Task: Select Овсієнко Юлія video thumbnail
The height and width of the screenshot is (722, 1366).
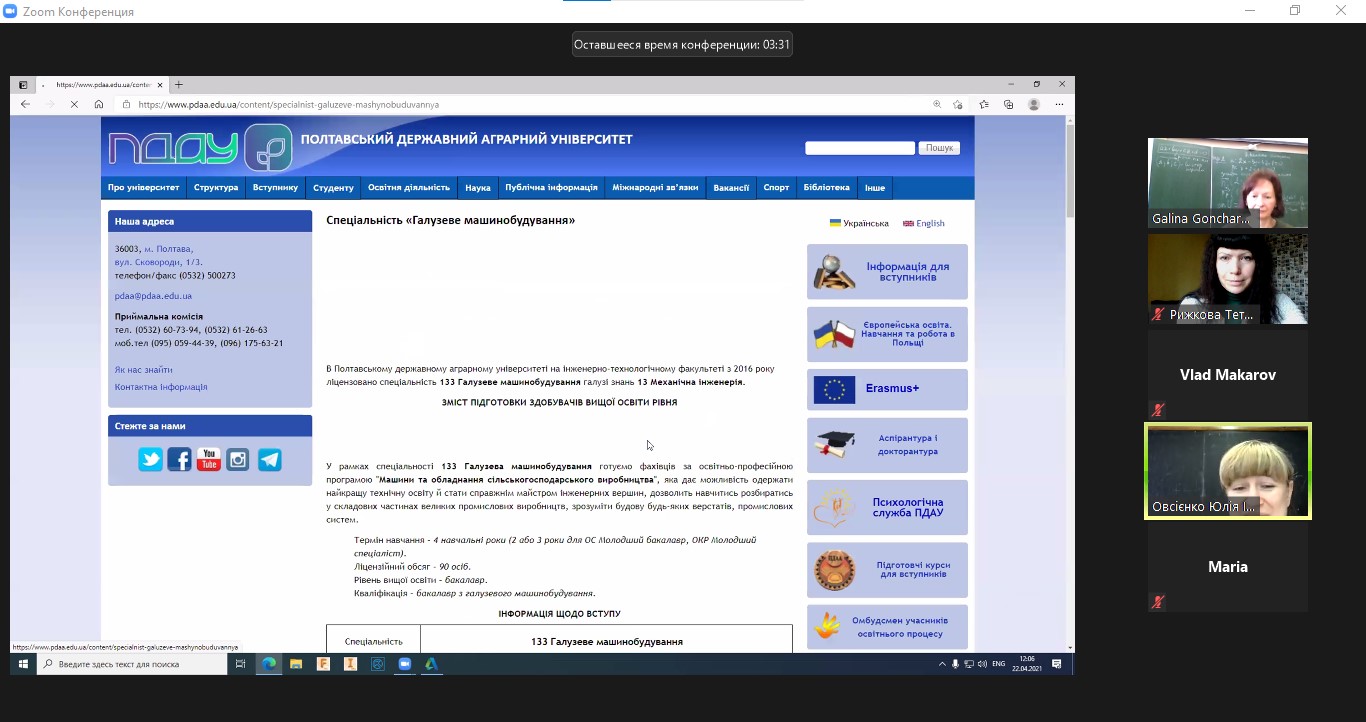Action: click(1228, 471)
